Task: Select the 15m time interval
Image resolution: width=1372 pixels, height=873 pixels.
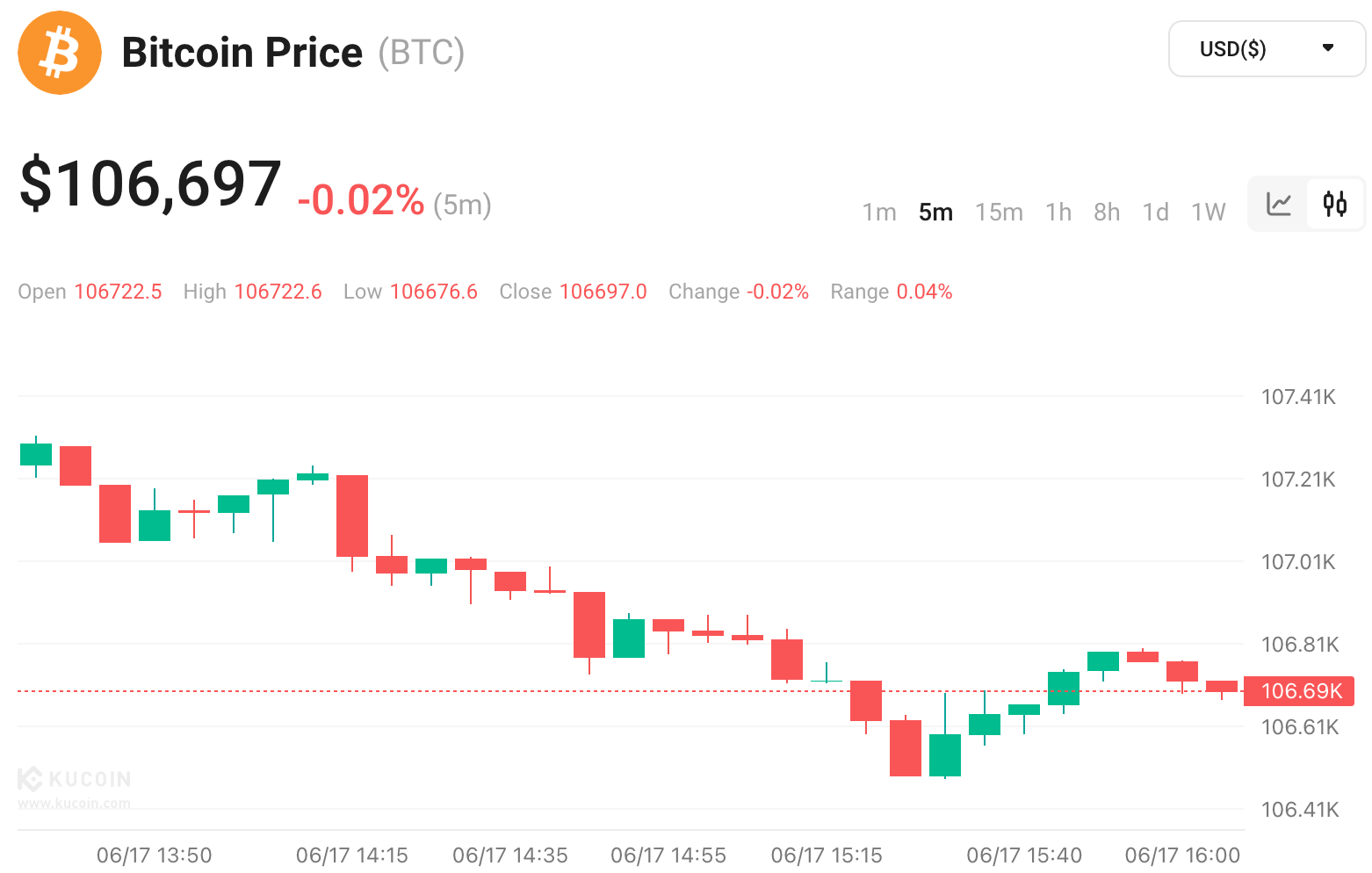Action: point(999,213)
